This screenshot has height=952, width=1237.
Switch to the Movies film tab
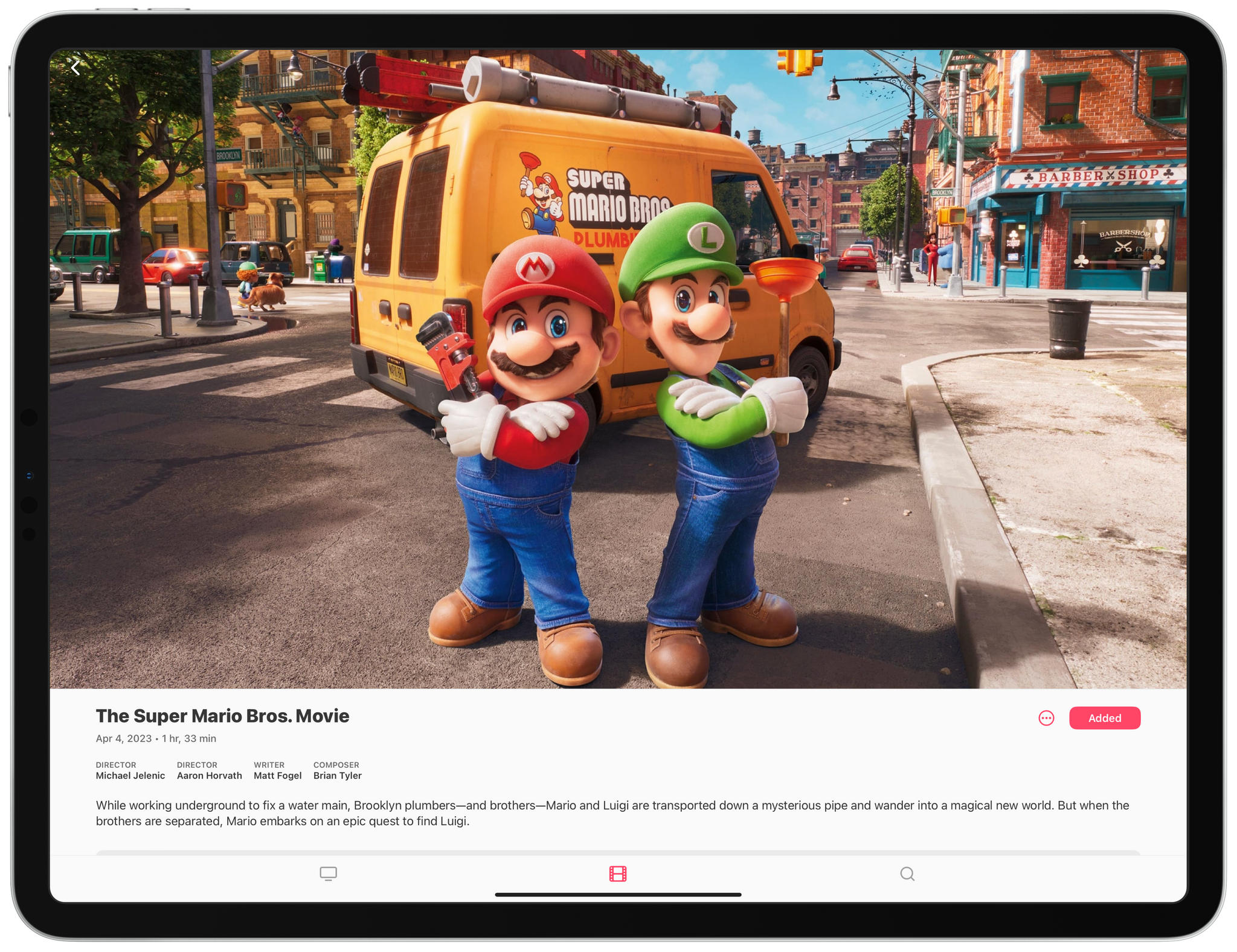coord(618,873)
